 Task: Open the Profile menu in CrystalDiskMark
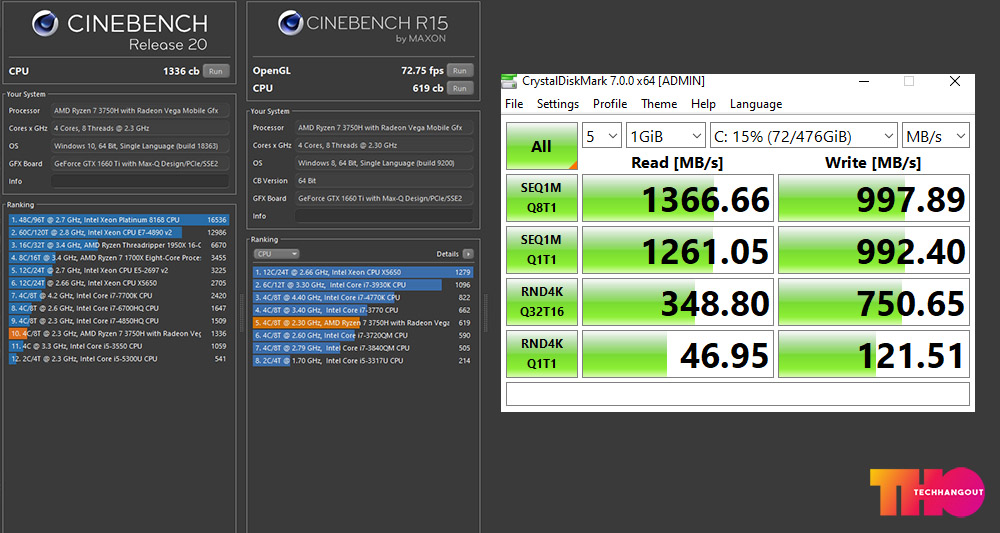[610, 104]
